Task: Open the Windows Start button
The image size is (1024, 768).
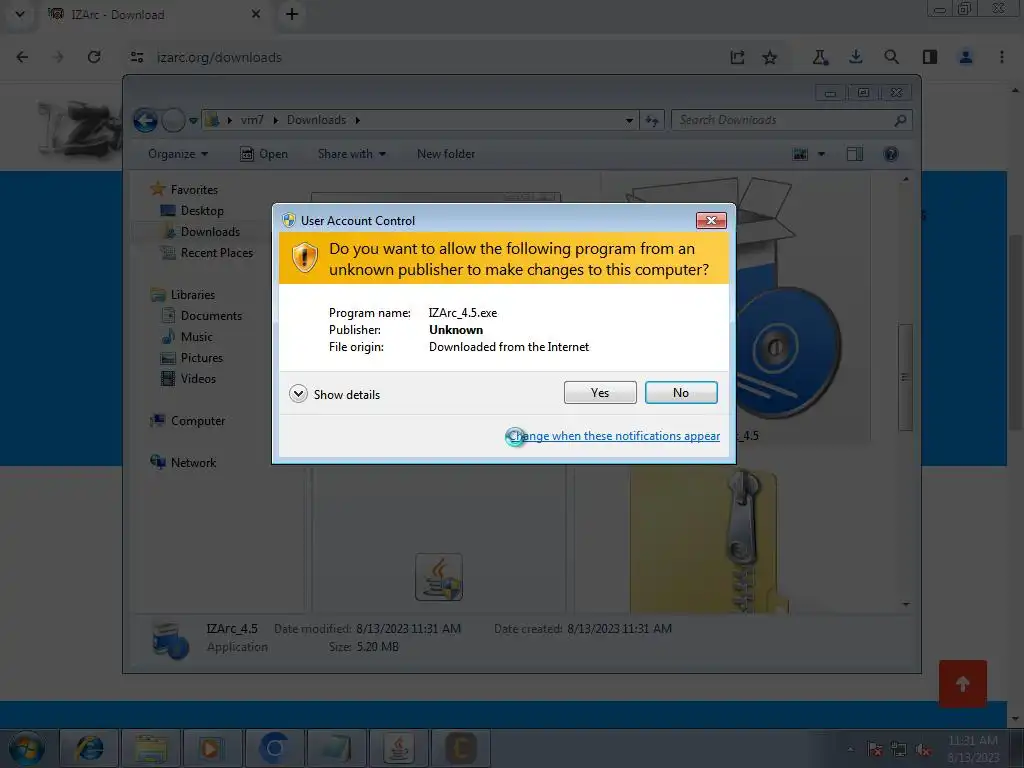Action: tap(26, 748)
